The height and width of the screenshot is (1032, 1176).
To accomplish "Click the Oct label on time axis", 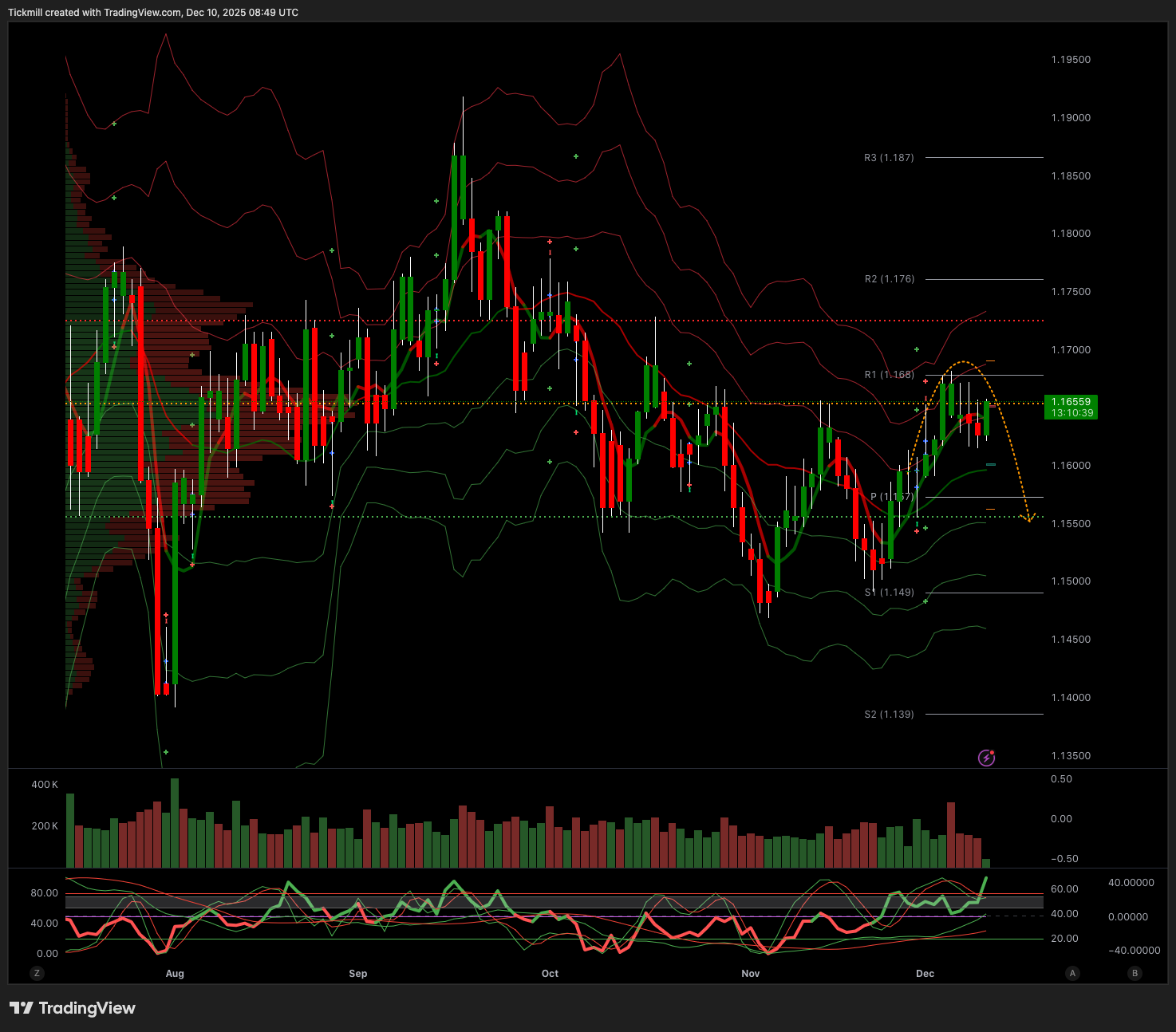I will pos(550,974).
